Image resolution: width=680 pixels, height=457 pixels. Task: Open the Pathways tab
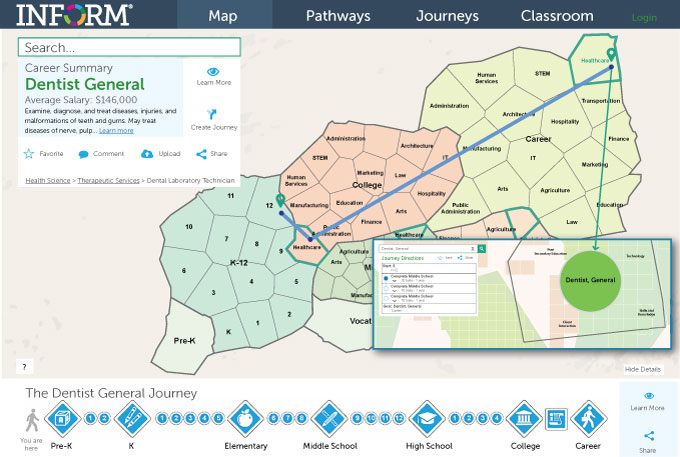[x=338, y=16]
